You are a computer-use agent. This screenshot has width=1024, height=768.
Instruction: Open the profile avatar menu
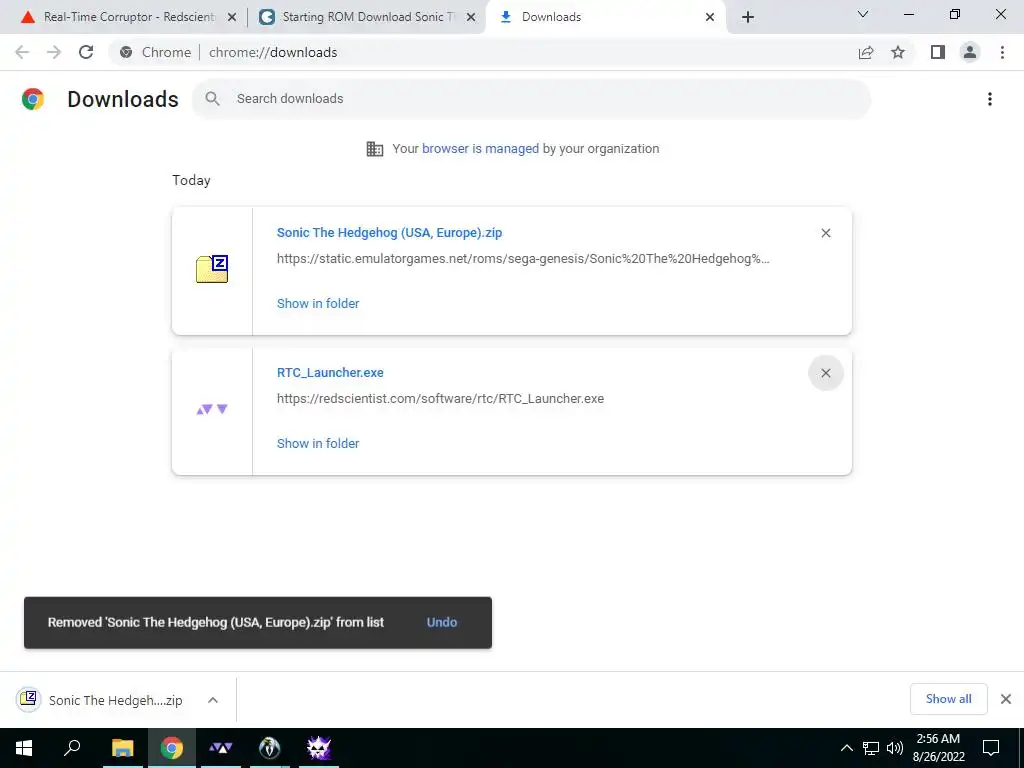point(970,52)
